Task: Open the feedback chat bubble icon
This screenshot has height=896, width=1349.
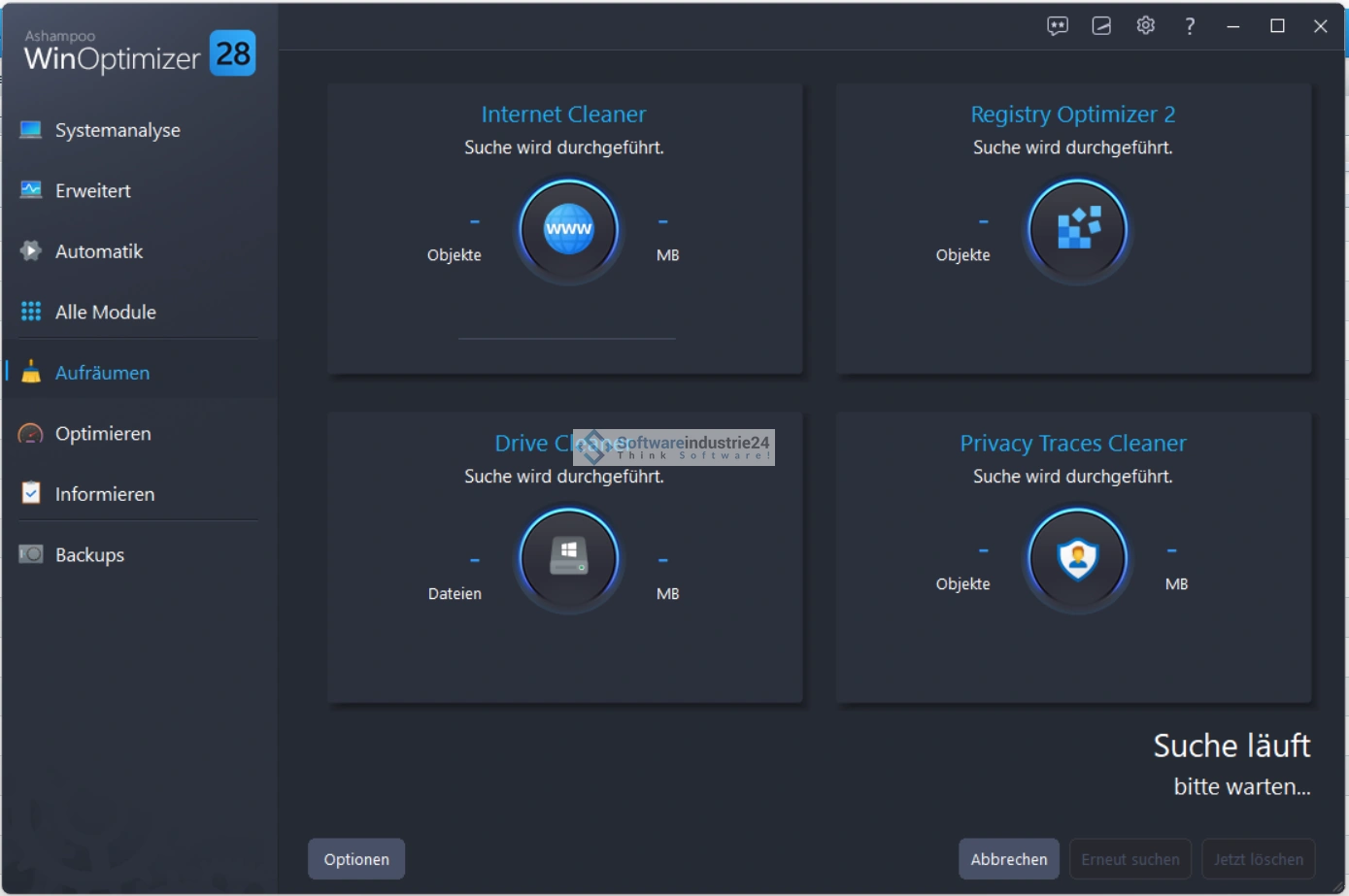Action: click(1057, 26)
